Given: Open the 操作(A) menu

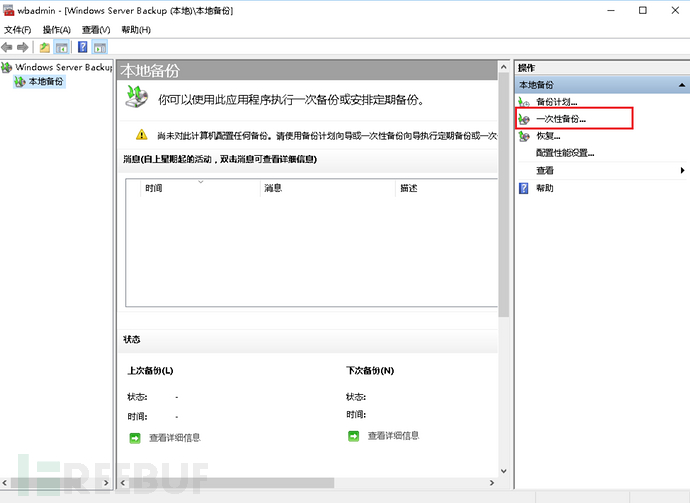Looking at the screenshot, I should (x=56, y=30).
